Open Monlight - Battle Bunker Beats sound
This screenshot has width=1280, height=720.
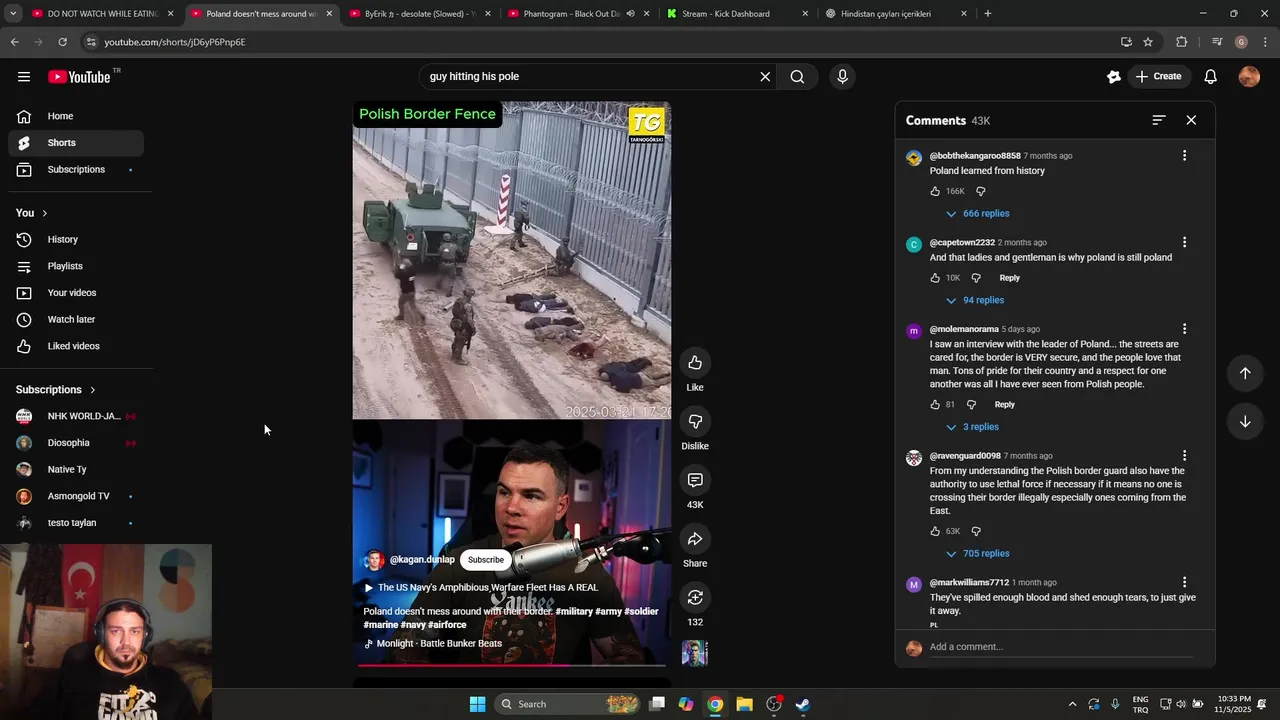[x=433, y=644]
